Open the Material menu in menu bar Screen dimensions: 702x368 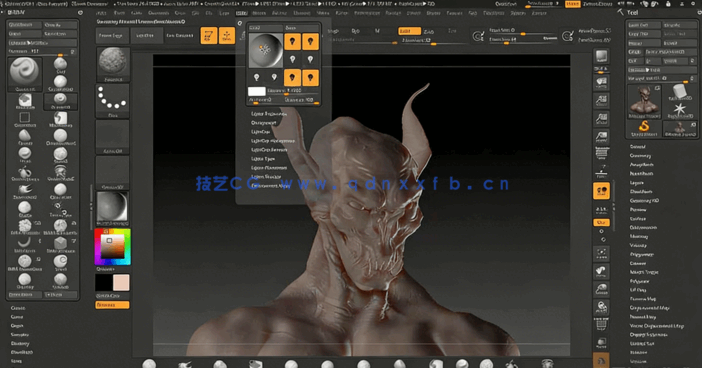302,13
